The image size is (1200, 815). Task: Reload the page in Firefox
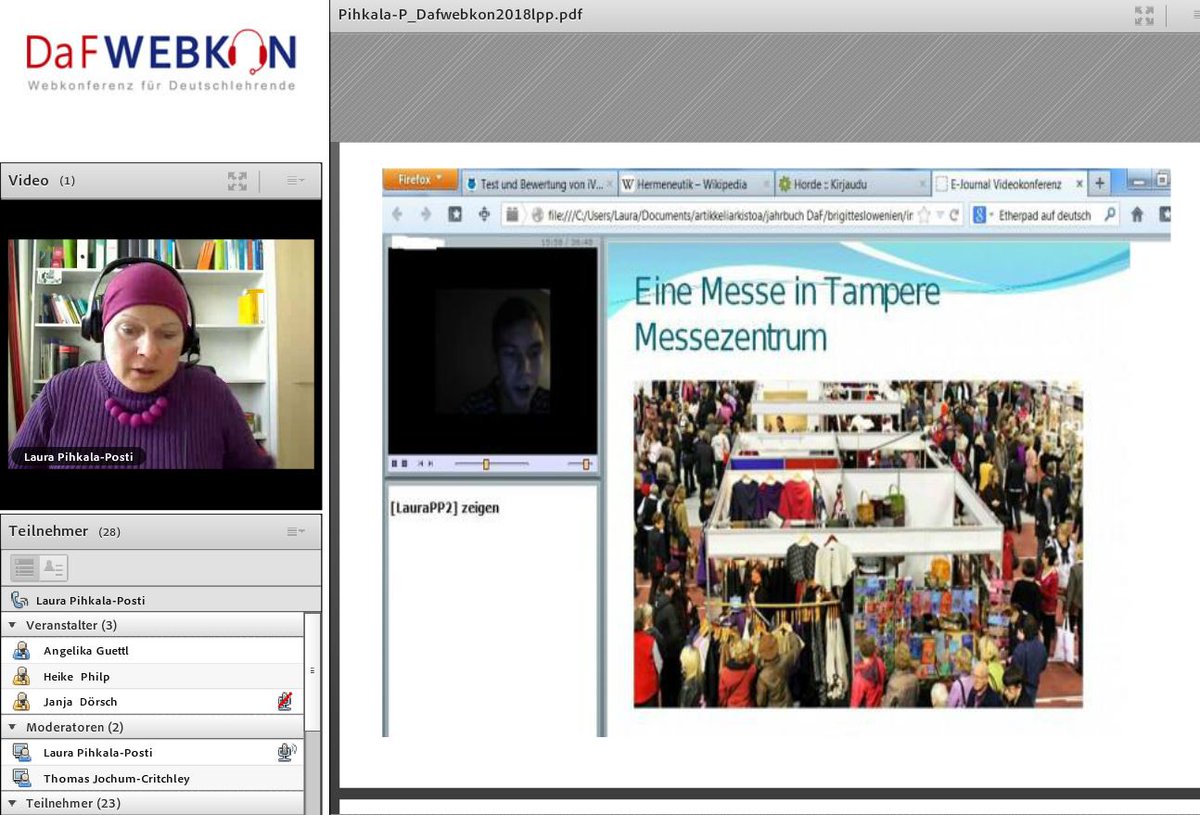point(954,215)
